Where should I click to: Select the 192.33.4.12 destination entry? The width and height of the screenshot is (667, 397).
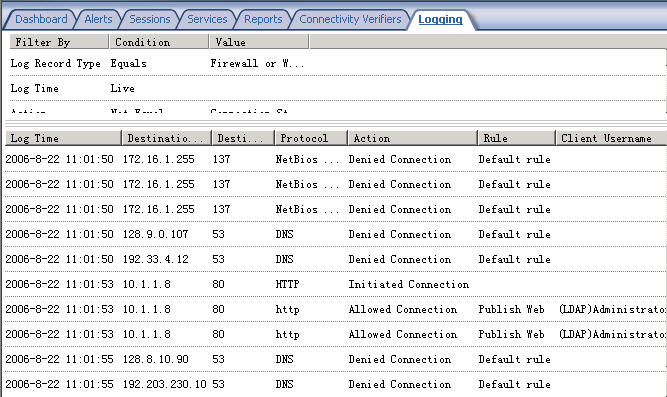[155, 260]
